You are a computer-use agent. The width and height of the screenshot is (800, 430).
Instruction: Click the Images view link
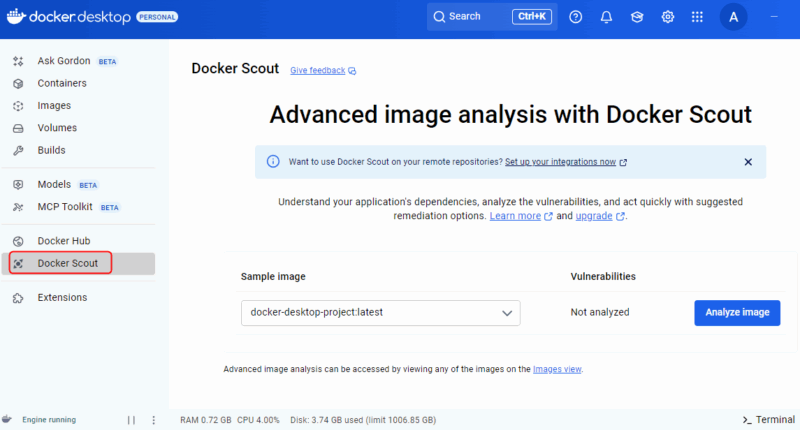557,369
